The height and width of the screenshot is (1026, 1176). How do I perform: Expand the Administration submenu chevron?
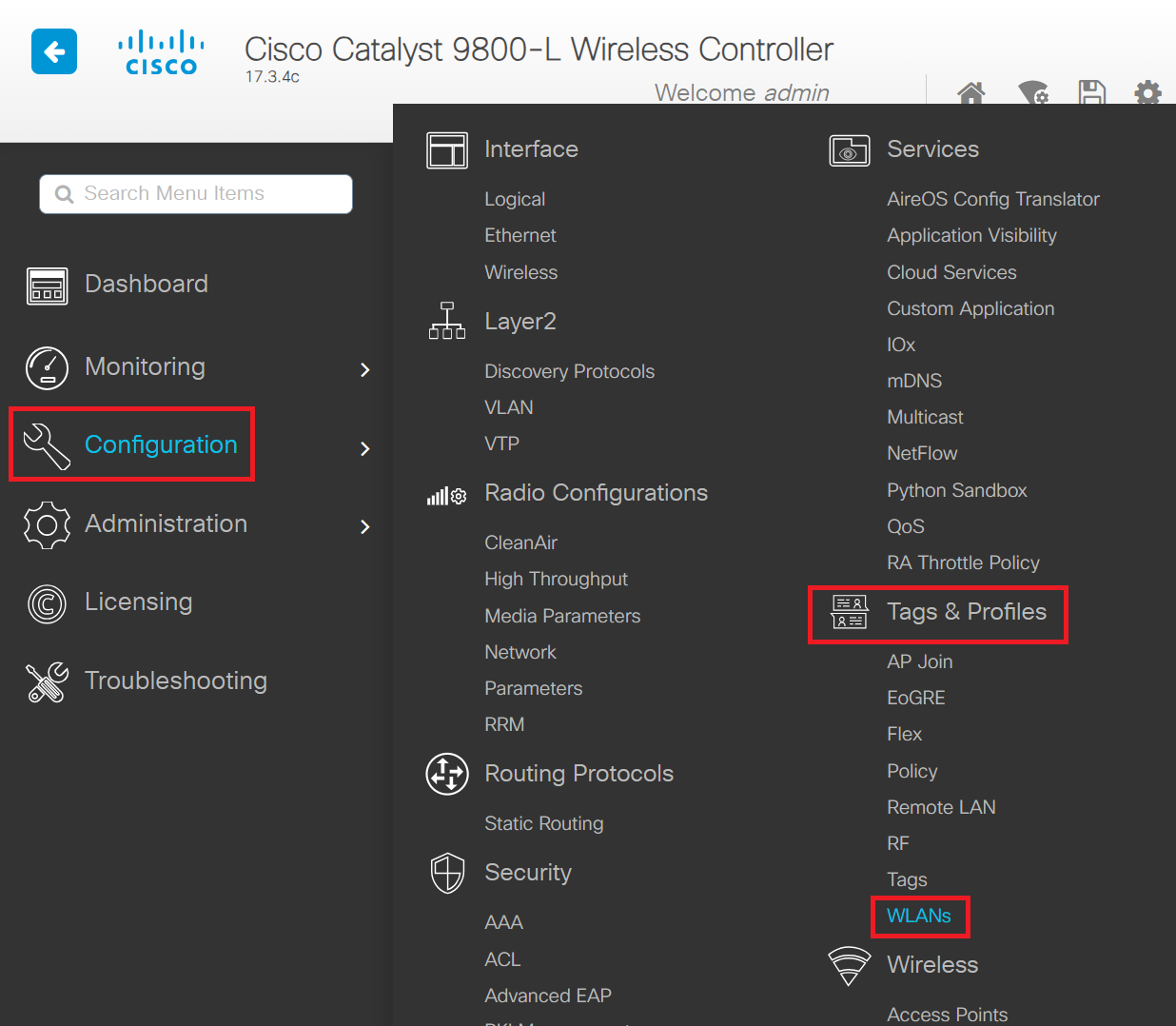coord(365,526)
